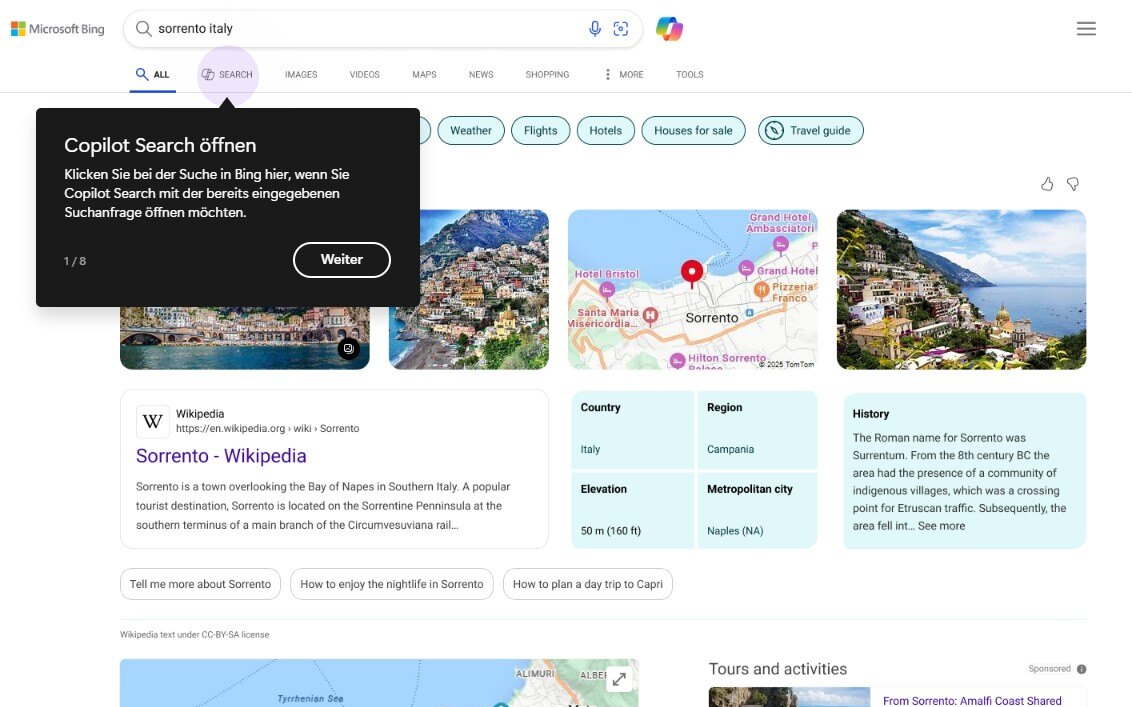1132x707 pixels.
Task: Open the hillside village photo thumbnail
Action: click(x=484, y=290)
